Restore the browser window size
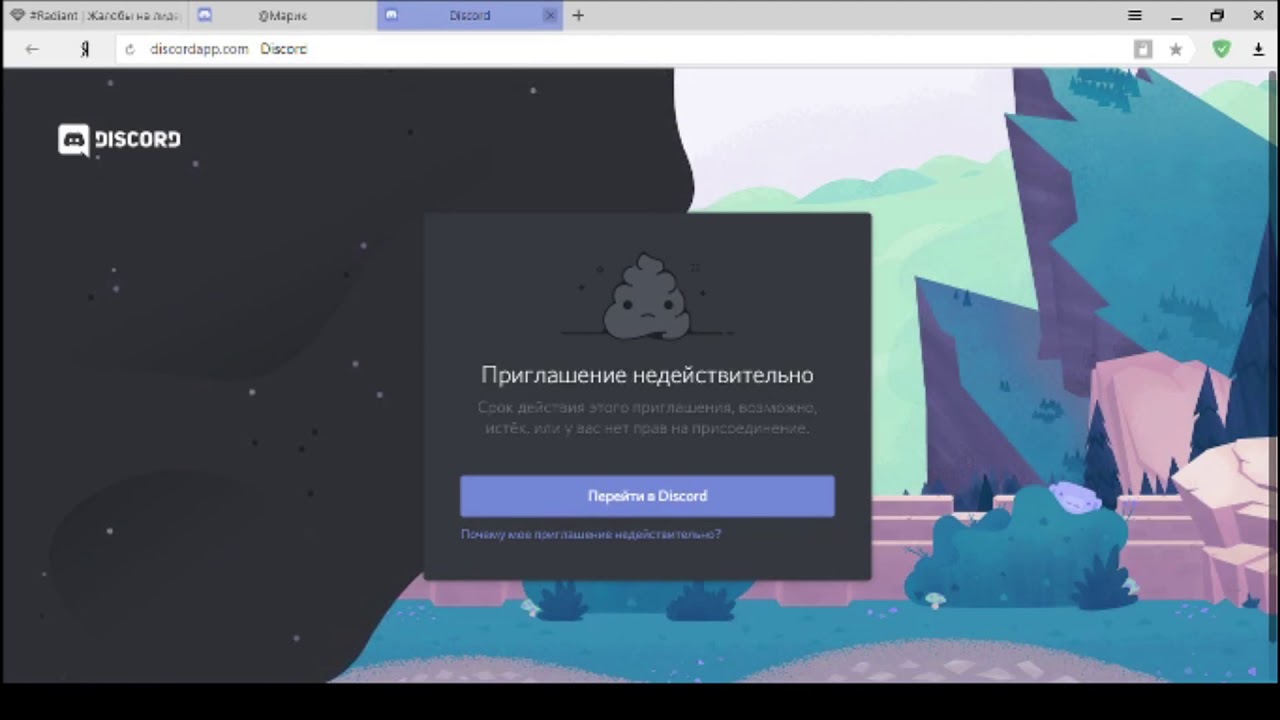Screen dimensions: 1280x720 pos(1217,15)
